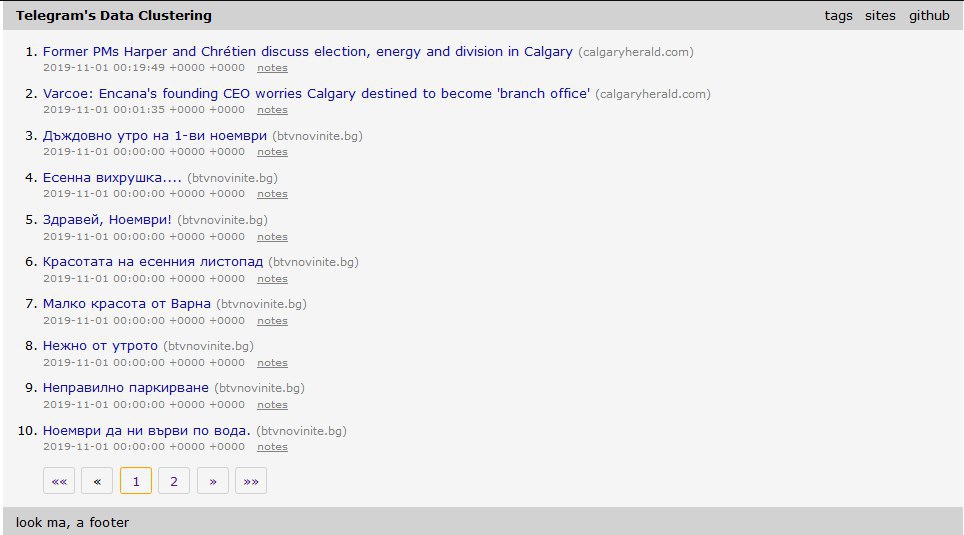The image size is (964, 535).
Task: Open the Varcoe: Encana's founding CEO article
Action: 316,93
